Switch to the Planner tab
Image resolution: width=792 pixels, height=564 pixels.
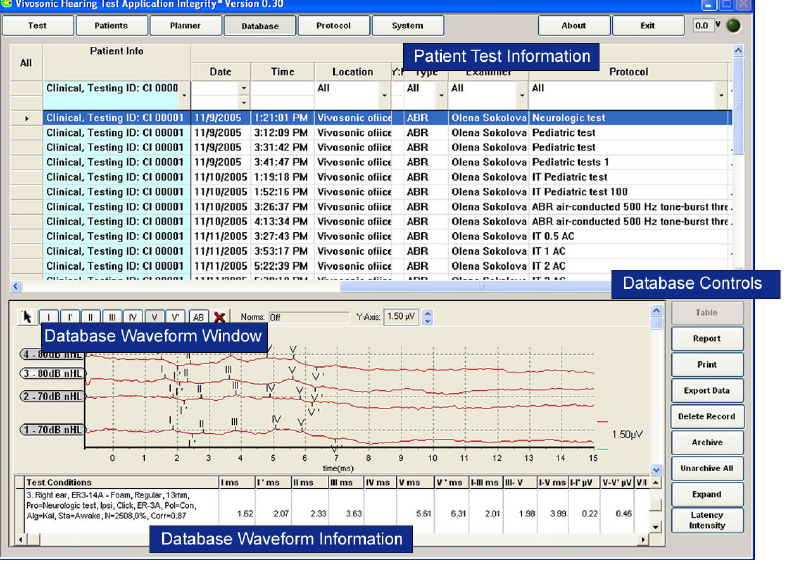pos(185,25)
